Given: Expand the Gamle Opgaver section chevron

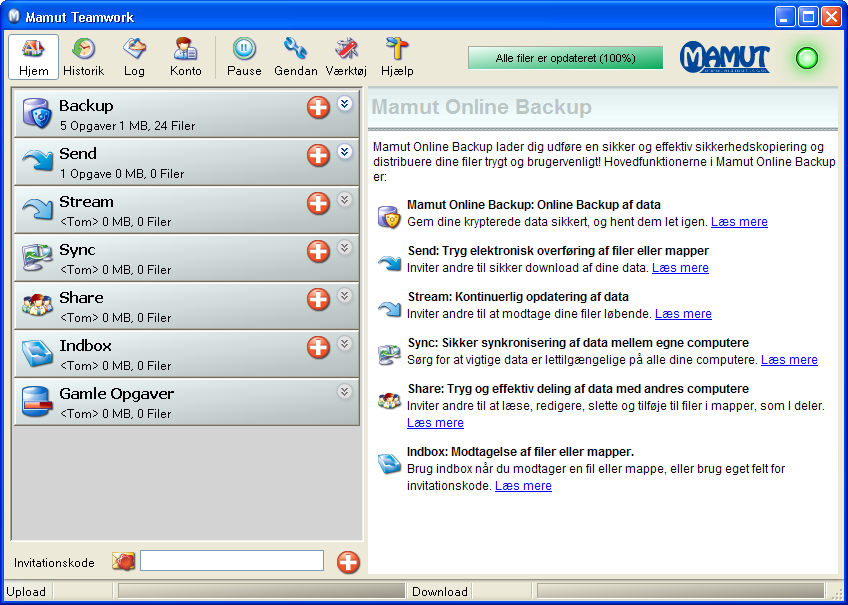Looking at the screenshot, I should pos(345,391).
